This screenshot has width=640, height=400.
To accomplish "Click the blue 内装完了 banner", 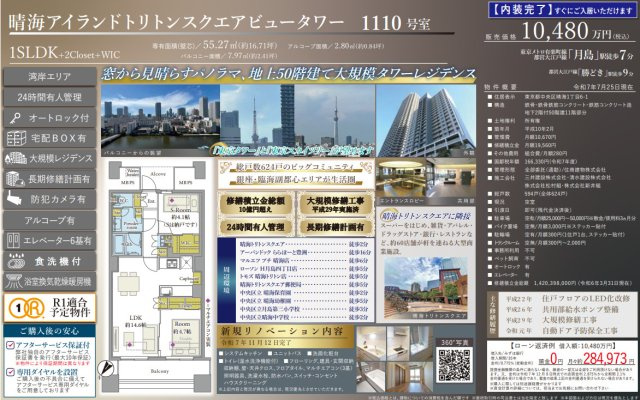I will pos(562,11).
